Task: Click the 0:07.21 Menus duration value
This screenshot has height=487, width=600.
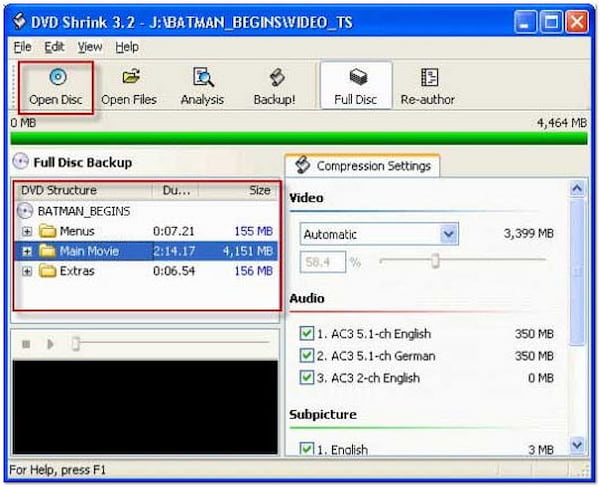Action: [174, 231]
